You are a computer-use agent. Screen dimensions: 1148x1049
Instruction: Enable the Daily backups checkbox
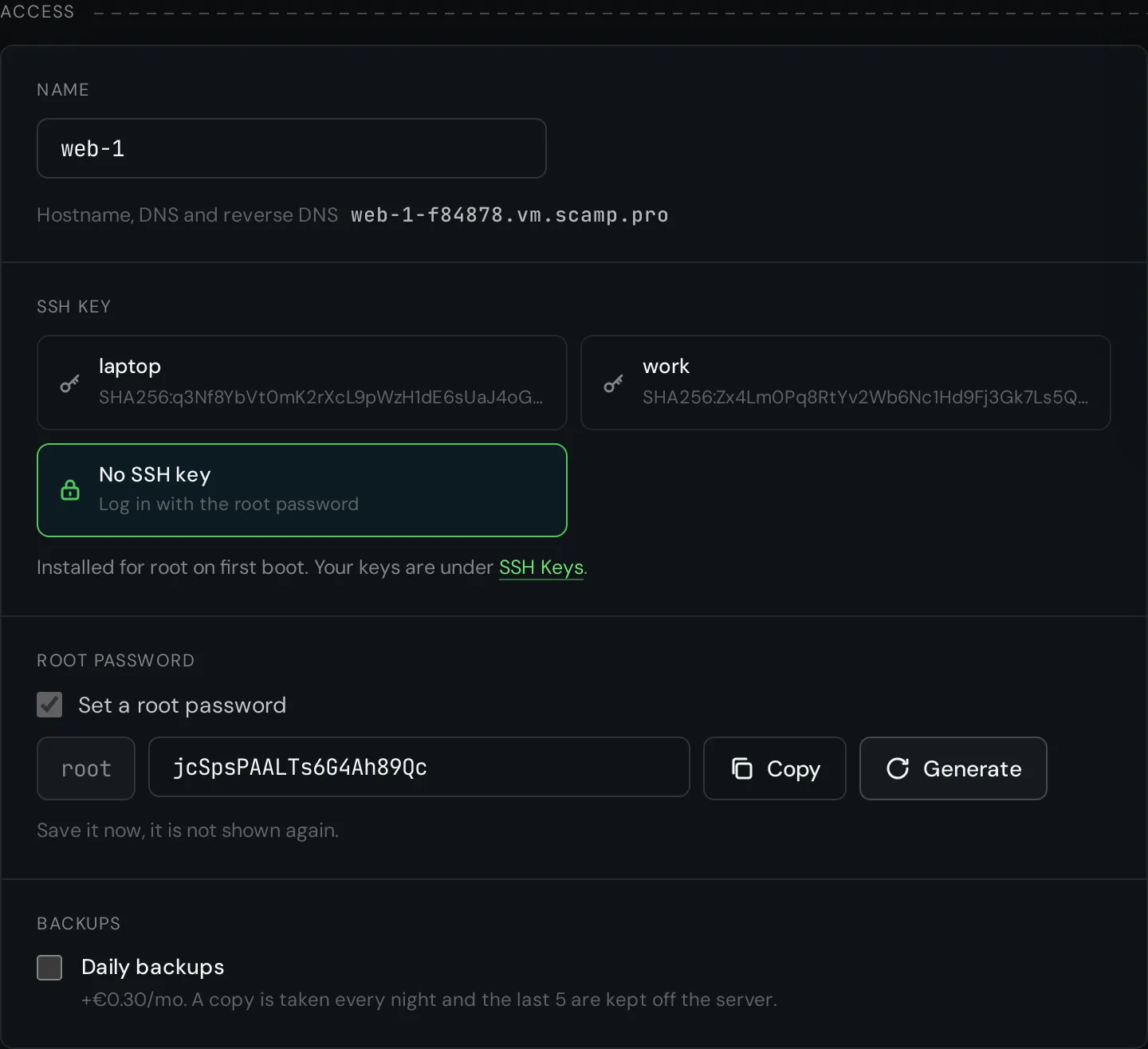click(49, 968)
